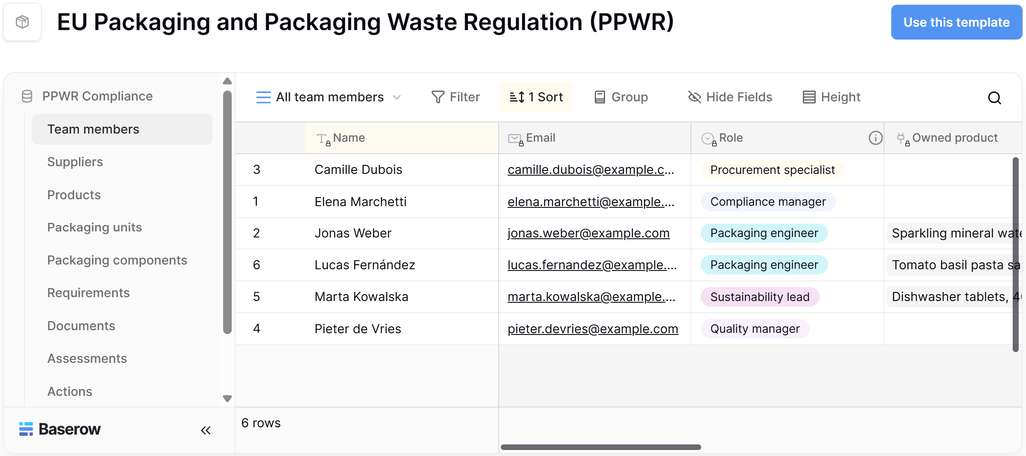Open the Packaging units table

coord(94,228)
